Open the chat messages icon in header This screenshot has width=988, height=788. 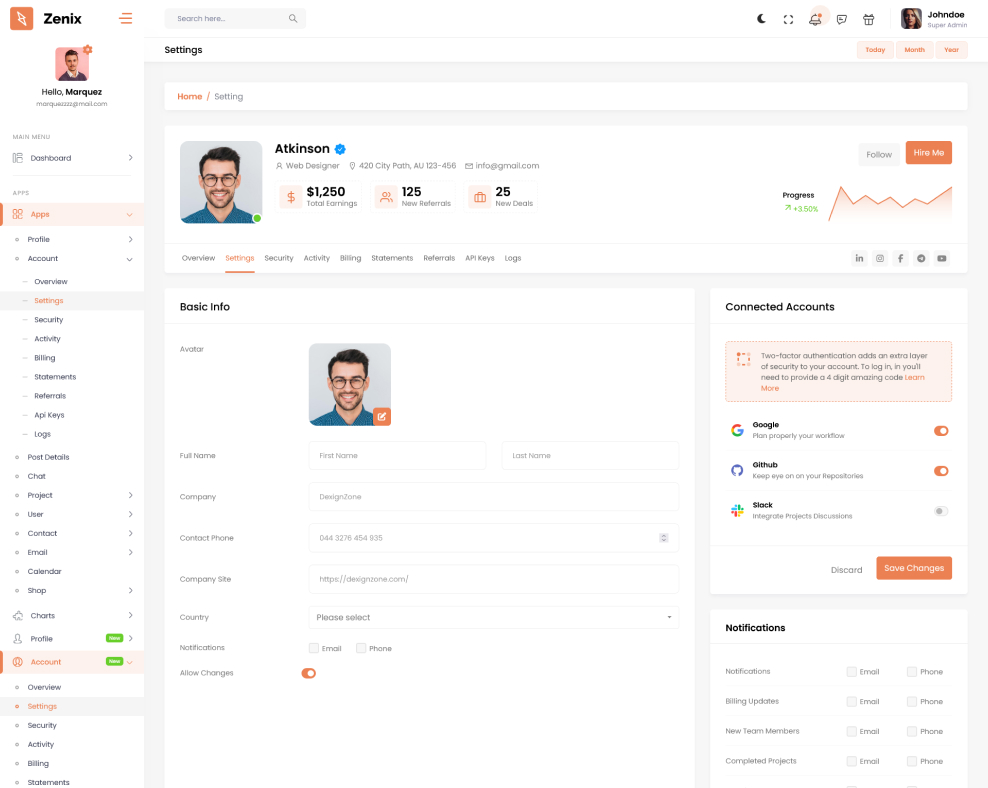pos(842,19)
